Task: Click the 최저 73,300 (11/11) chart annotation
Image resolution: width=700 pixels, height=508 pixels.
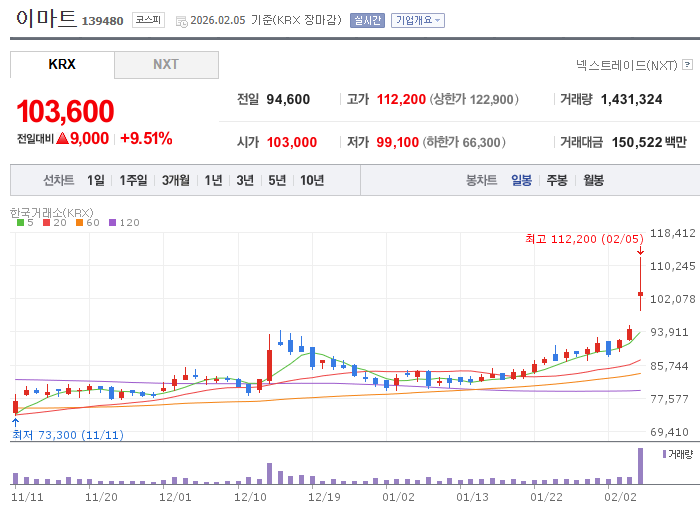Action: click(x=67, y=435)
